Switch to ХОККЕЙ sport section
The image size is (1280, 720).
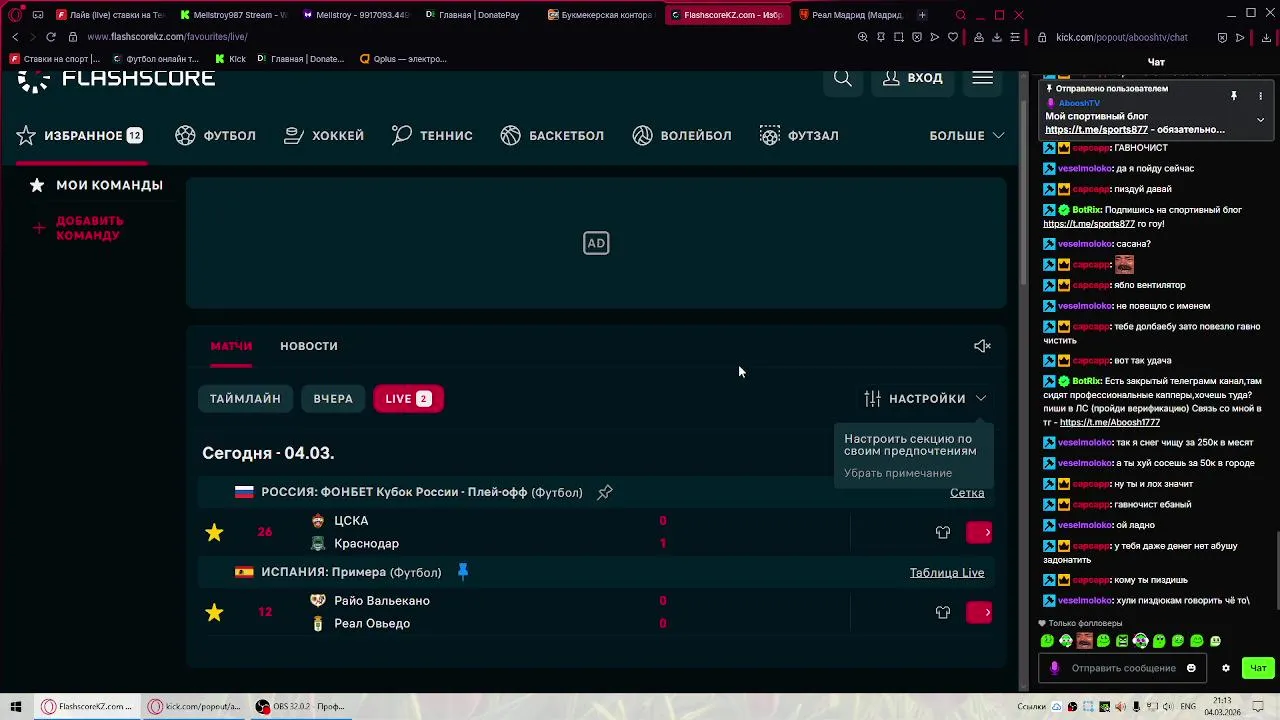(x=324, y=136)
